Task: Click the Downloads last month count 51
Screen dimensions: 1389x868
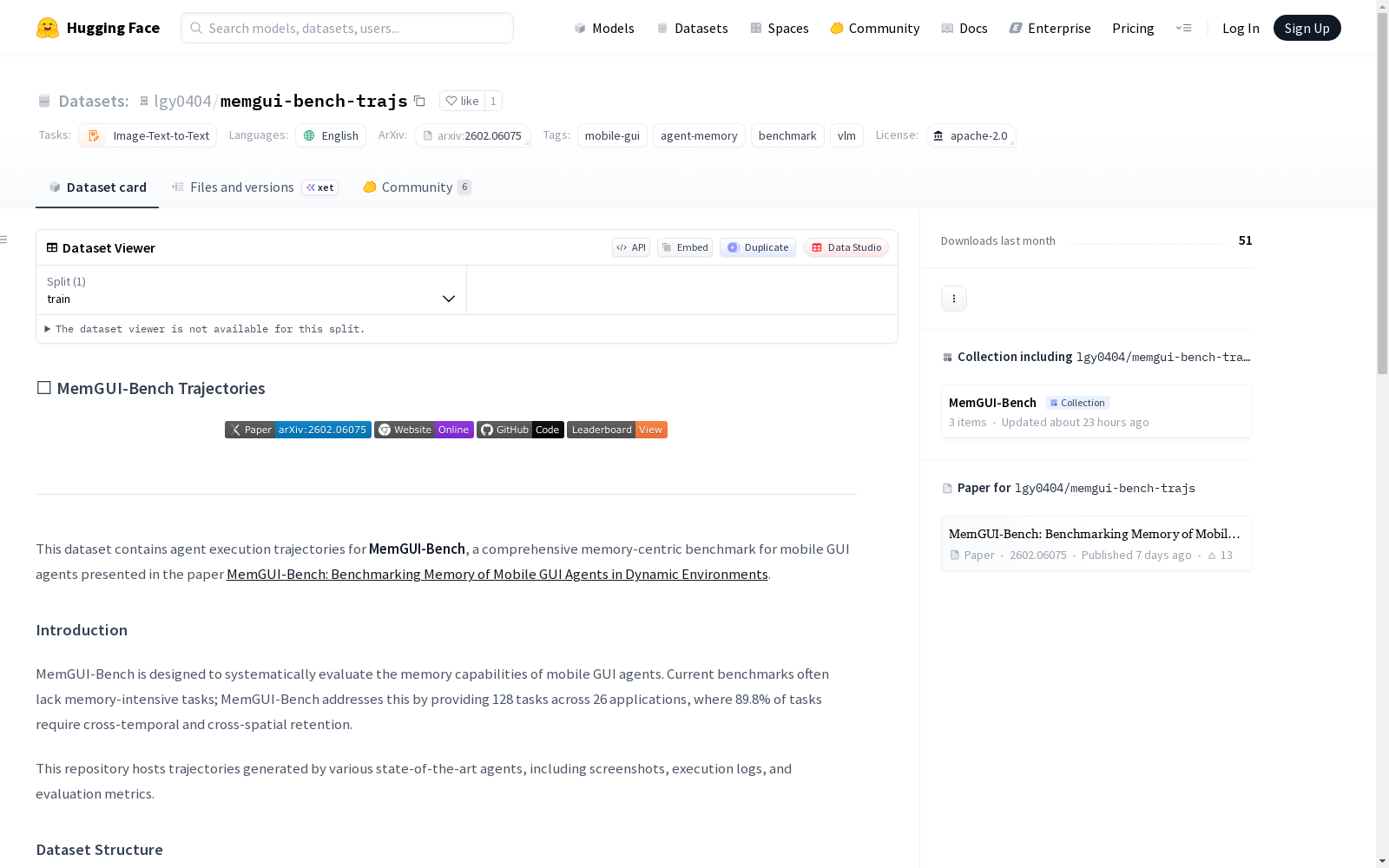Action: 1245,240
